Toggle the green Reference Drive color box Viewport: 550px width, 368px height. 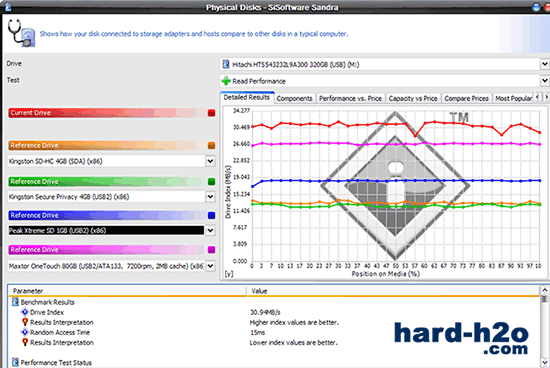tap(211, 181)
